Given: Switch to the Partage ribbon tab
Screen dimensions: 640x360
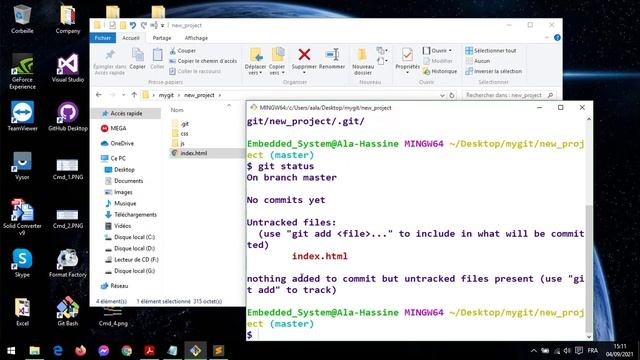Looking at the screenshot, I should (x=162, y=38).
